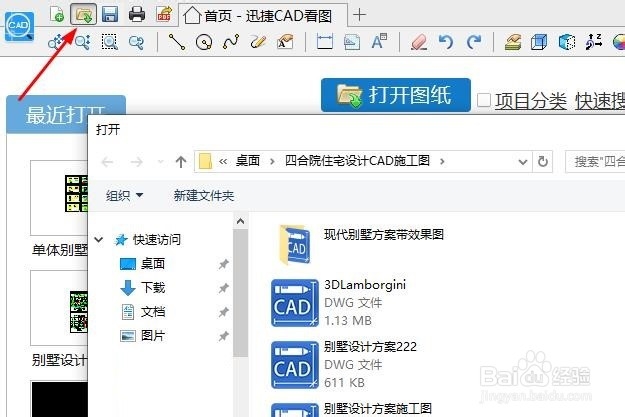Click the navigation pane scroll up arrow

(x=240, y=221)
